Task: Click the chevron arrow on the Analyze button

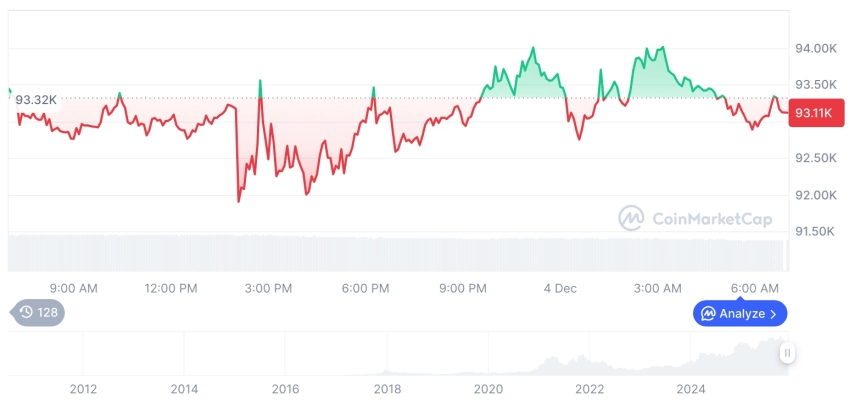Action: point(775,314)
